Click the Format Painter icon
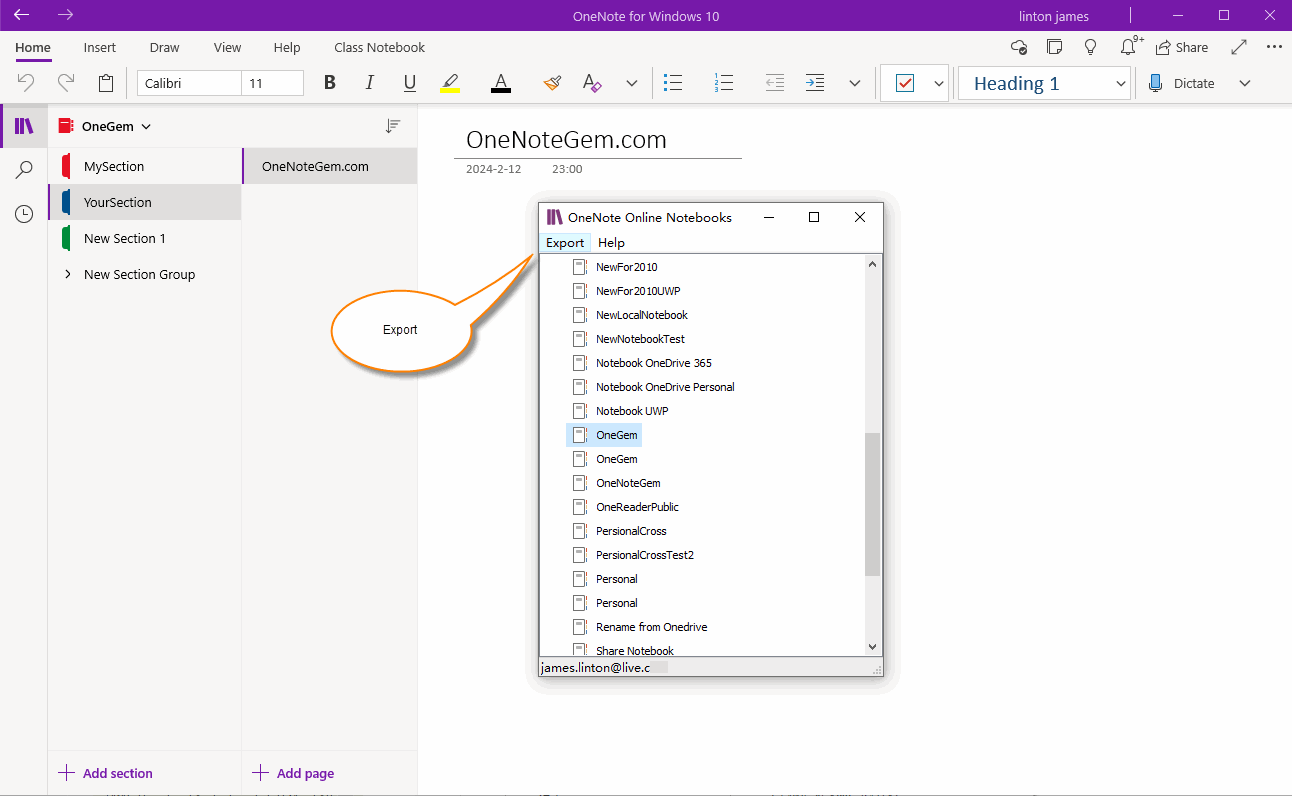Viewport: 1292px width, 796px height. [x=552, y=83]
